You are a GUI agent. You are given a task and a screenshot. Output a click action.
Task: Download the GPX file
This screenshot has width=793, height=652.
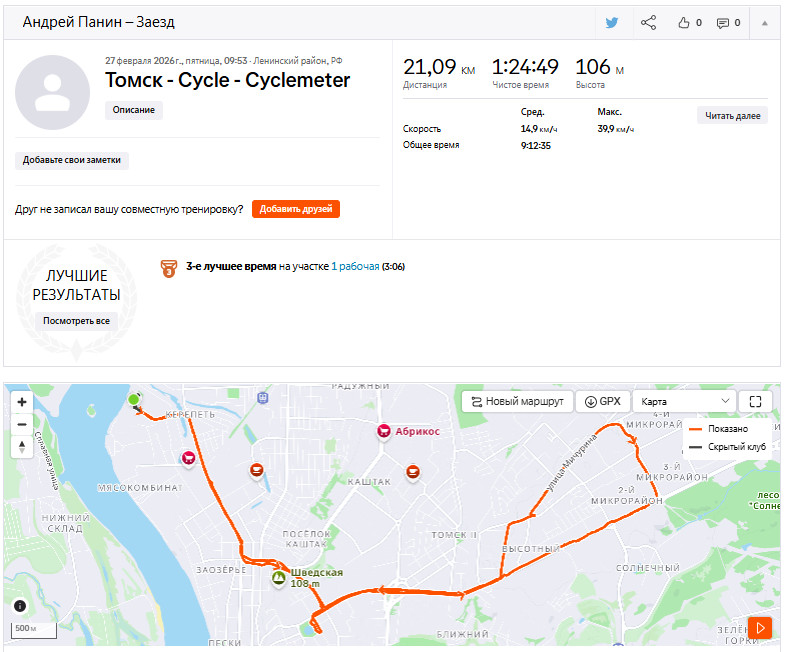click(x=603, y=402)
